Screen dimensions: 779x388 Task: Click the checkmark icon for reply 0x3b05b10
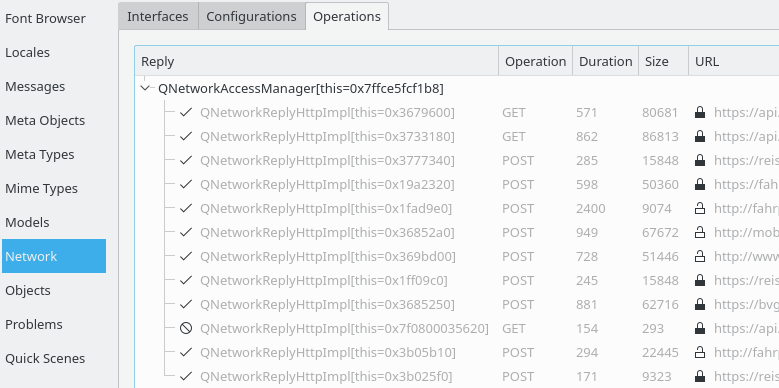pos(186,353)
